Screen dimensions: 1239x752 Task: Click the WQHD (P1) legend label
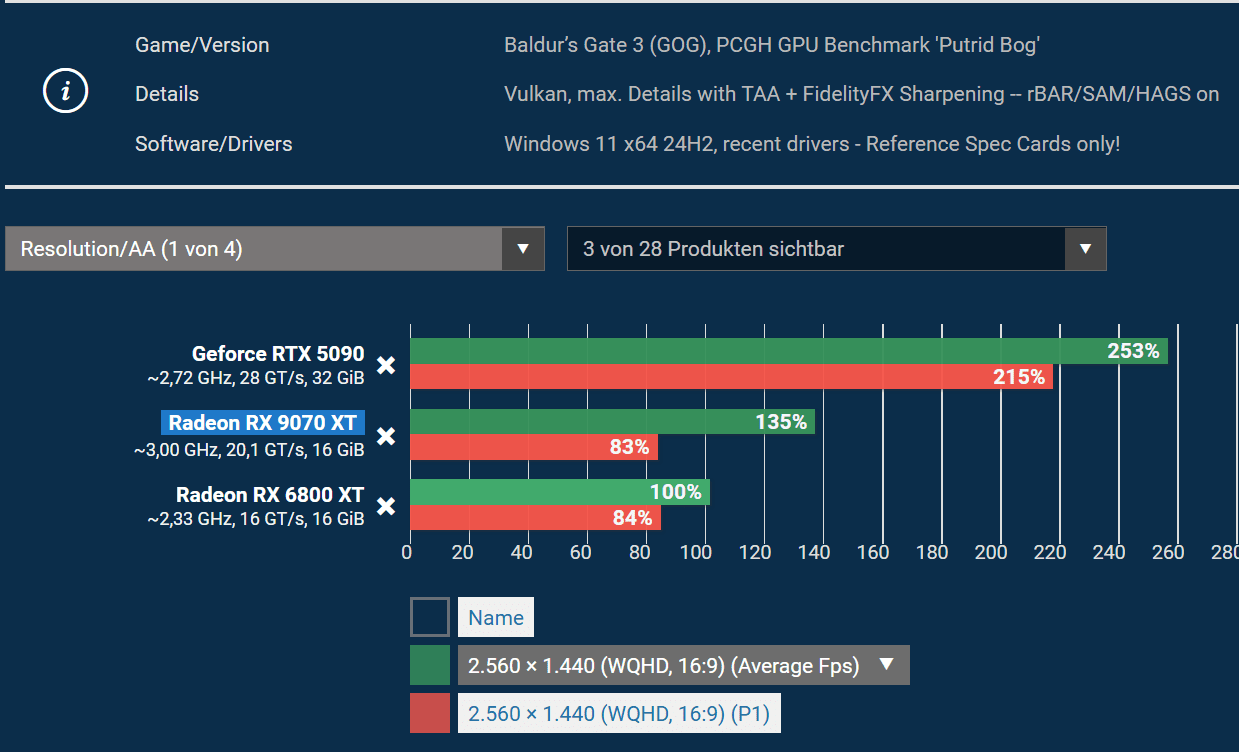620,714
